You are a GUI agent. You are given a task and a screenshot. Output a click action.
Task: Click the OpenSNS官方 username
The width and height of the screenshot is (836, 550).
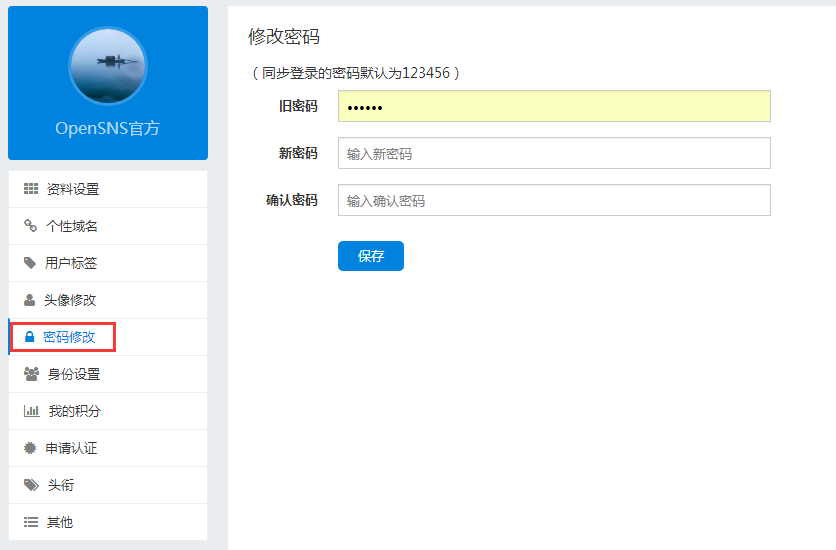pos(108,128)
